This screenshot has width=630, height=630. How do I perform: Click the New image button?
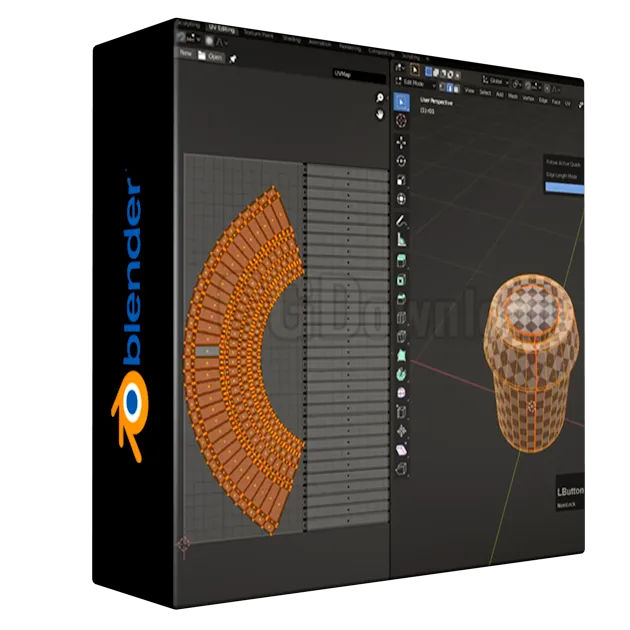tap(186, 53)
